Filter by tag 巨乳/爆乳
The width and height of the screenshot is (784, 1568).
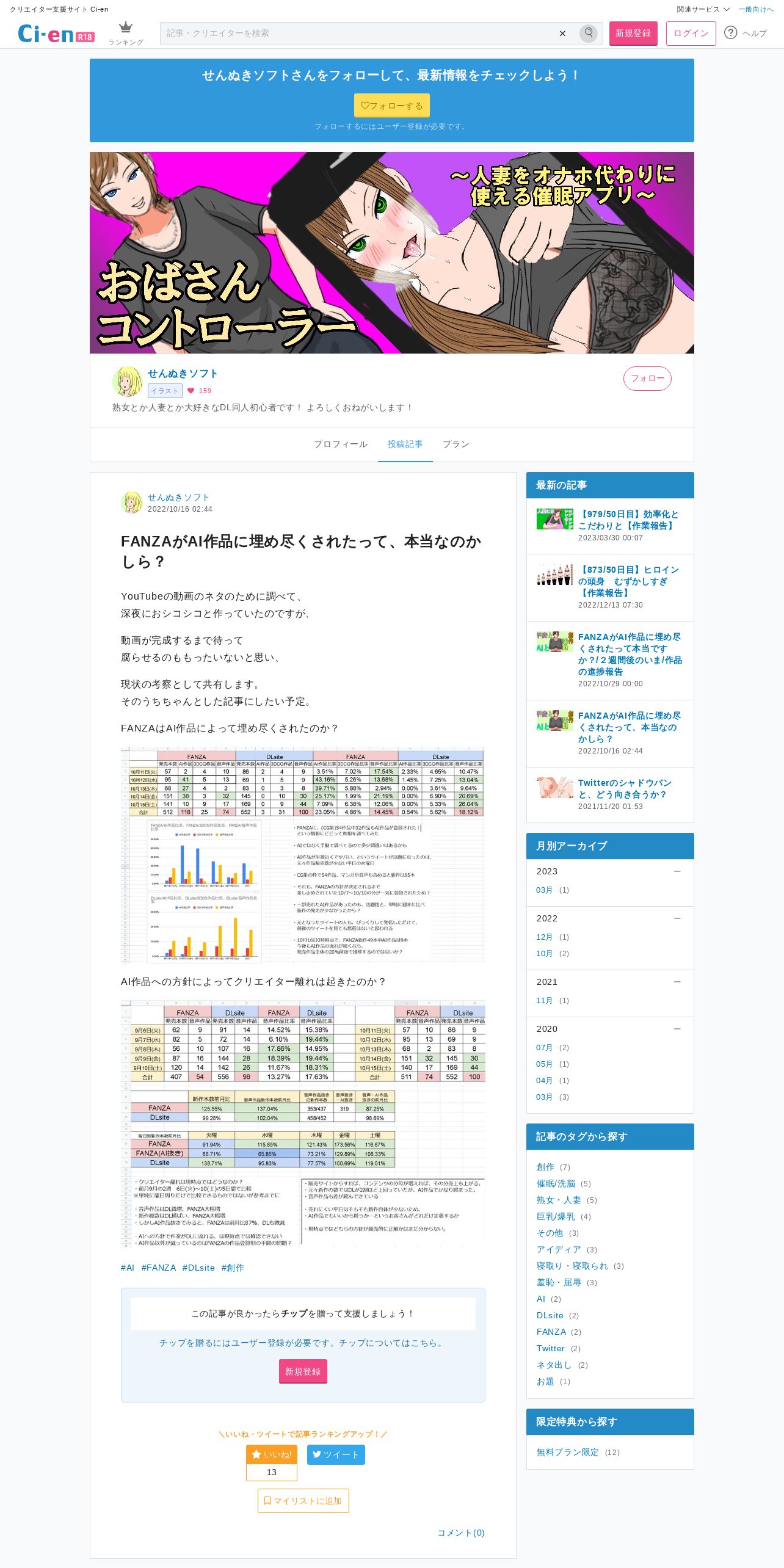[556, 1217]
